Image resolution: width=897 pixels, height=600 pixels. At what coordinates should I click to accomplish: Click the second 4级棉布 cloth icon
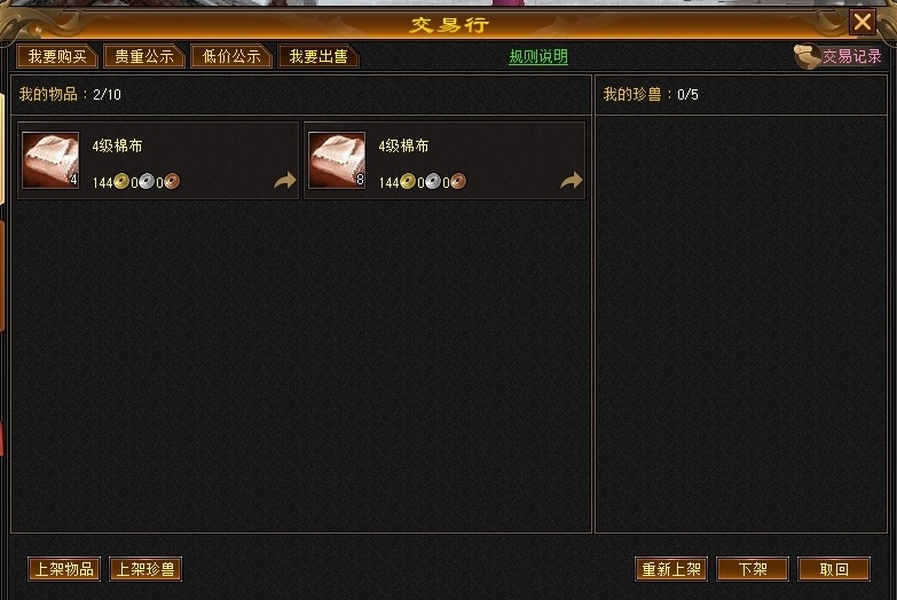[x=336, y=160]
